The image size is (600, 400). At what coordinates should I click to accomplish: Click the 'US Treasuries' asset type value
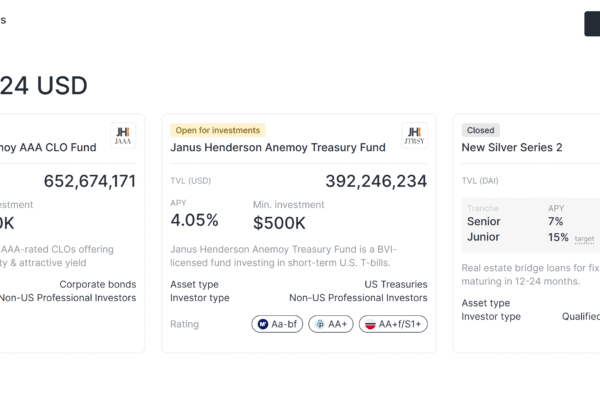pos(395,284)
